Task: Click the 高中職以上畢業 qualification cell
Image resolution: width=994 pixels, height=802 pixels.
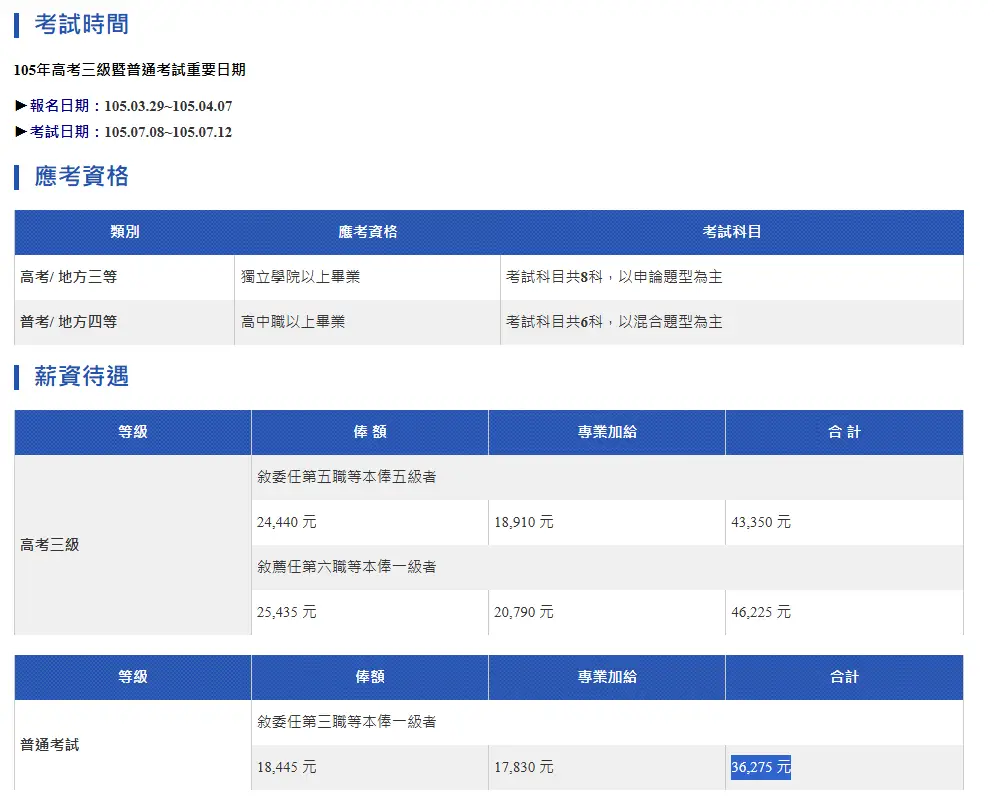Action: [293, 322]
